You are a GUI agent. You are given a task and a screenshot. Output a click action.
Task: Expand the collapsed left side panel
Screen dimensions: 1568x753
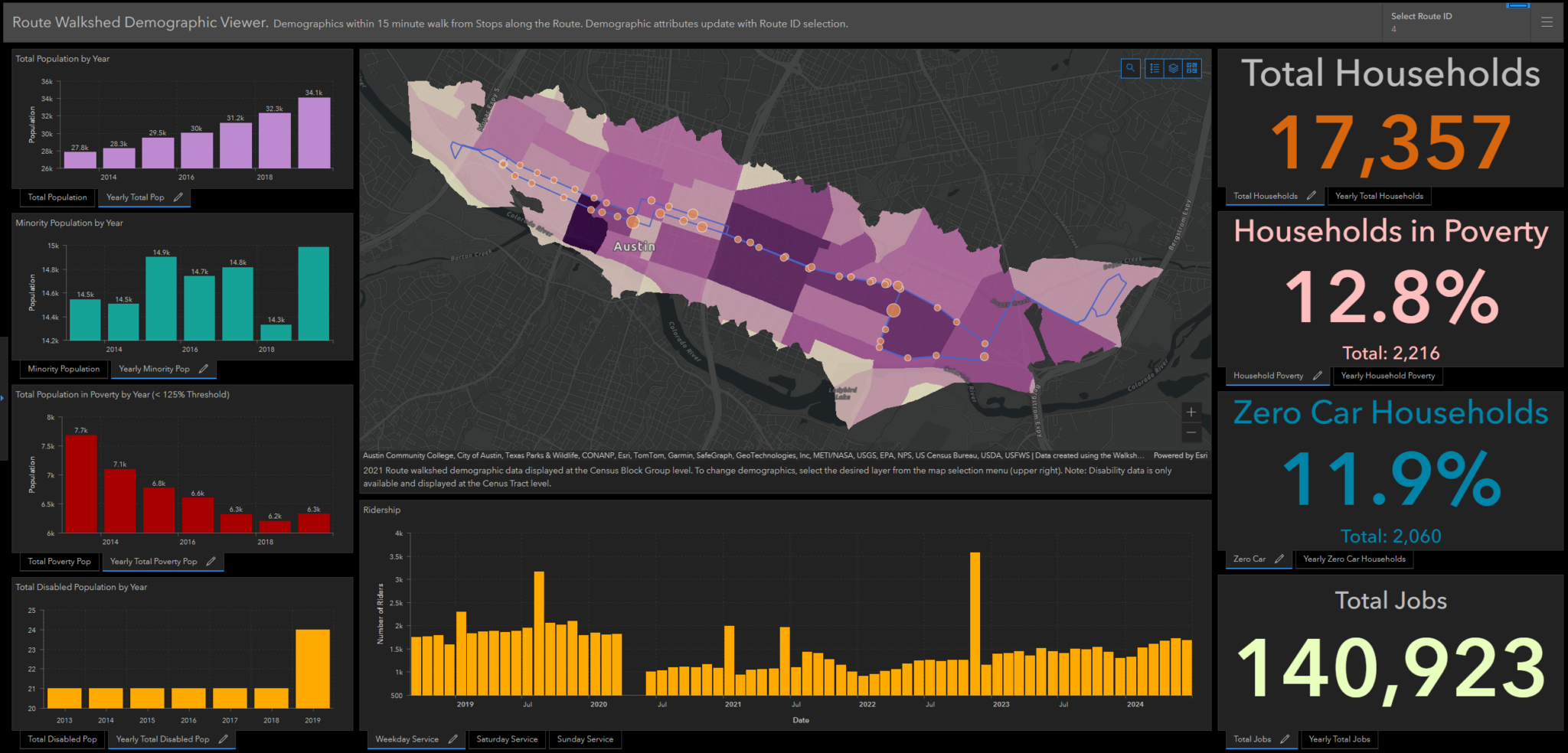click(3, 397)
